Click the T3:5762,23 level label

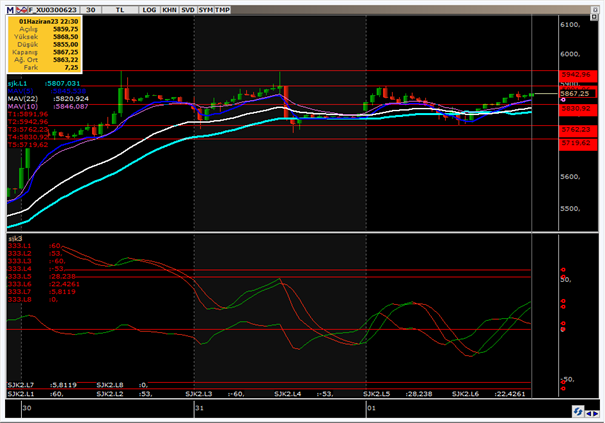pyautogui.click(x=28, y=130)
